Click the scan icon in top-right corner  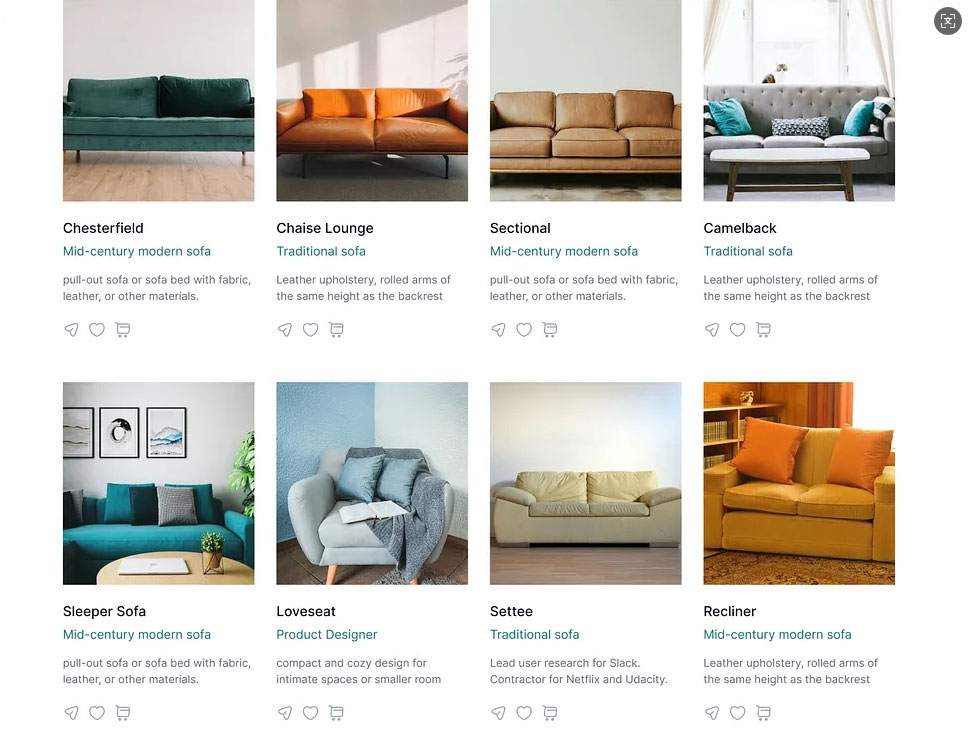point(948,21)
